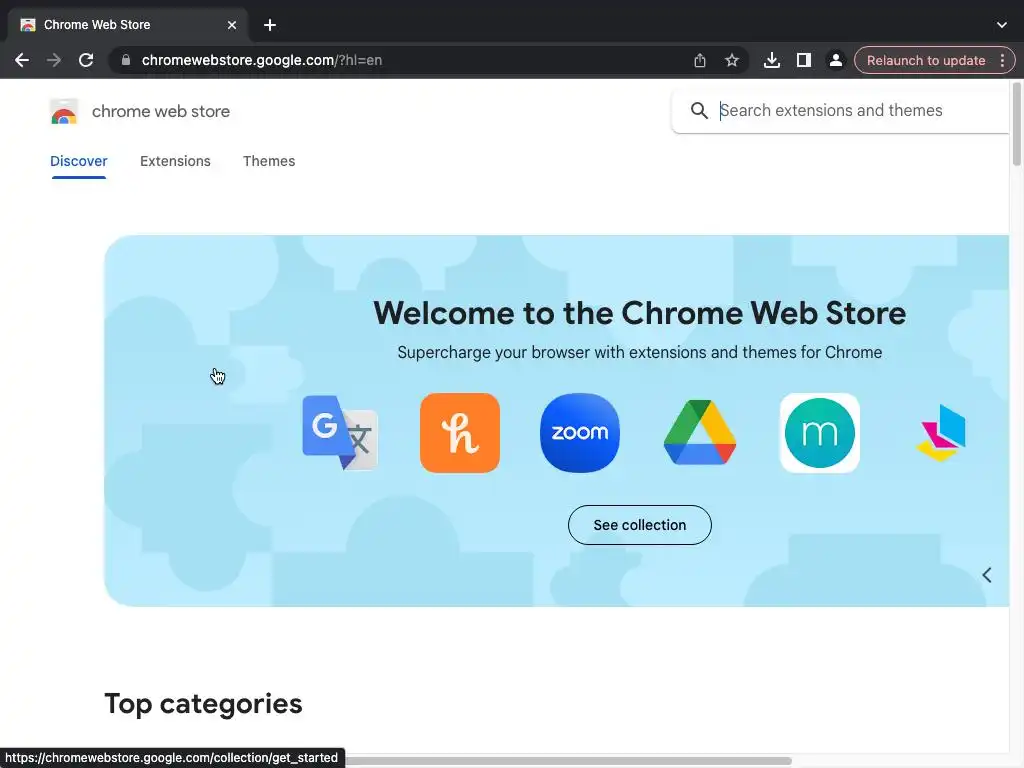Screen dimensions: 1024x768
Task: View site information lock icon
Action: point(126,60)
